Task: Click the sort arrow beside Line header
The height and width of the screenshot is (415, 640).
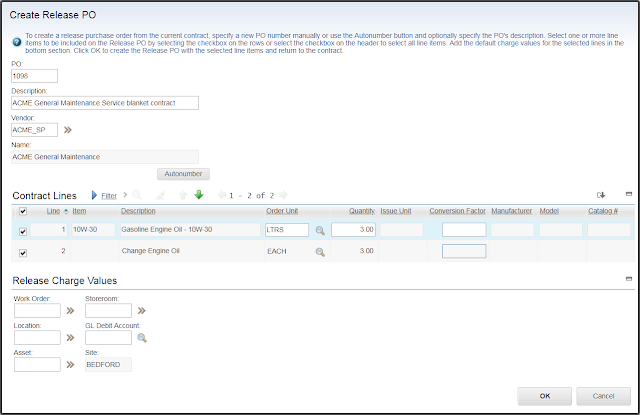Action: [66, 211]
